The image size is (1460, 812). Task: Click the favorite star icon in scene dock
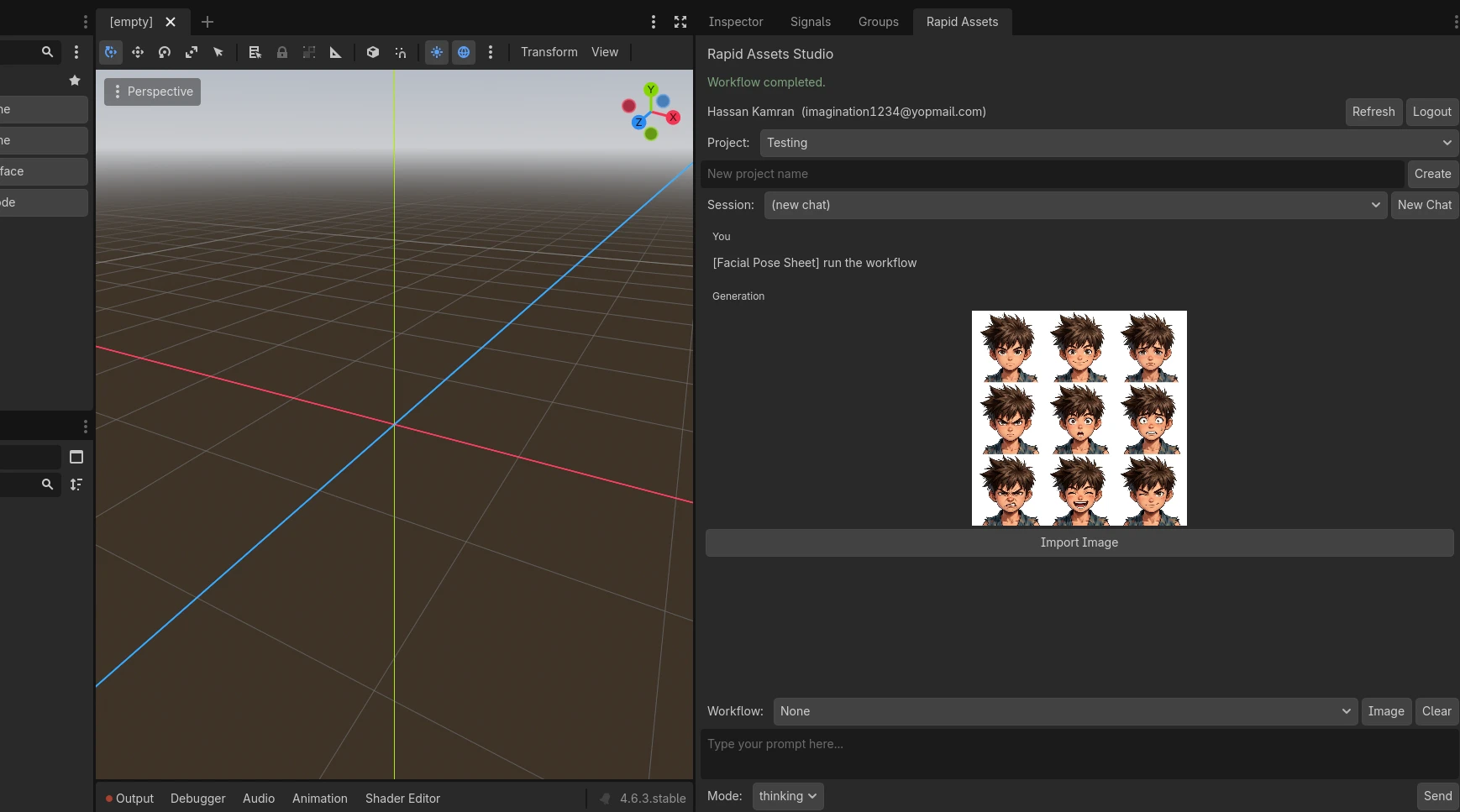click(x=75, y=81)
